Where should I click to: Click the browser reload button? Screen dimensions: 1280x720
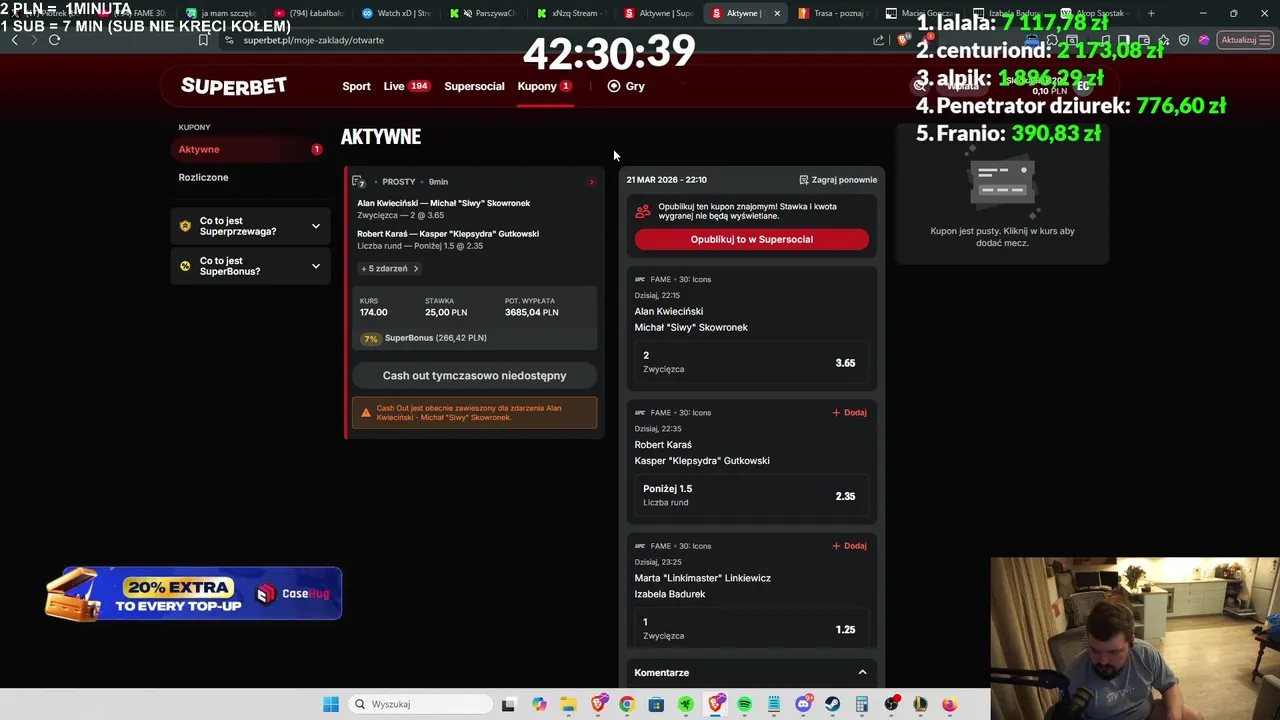pos(54,40)
